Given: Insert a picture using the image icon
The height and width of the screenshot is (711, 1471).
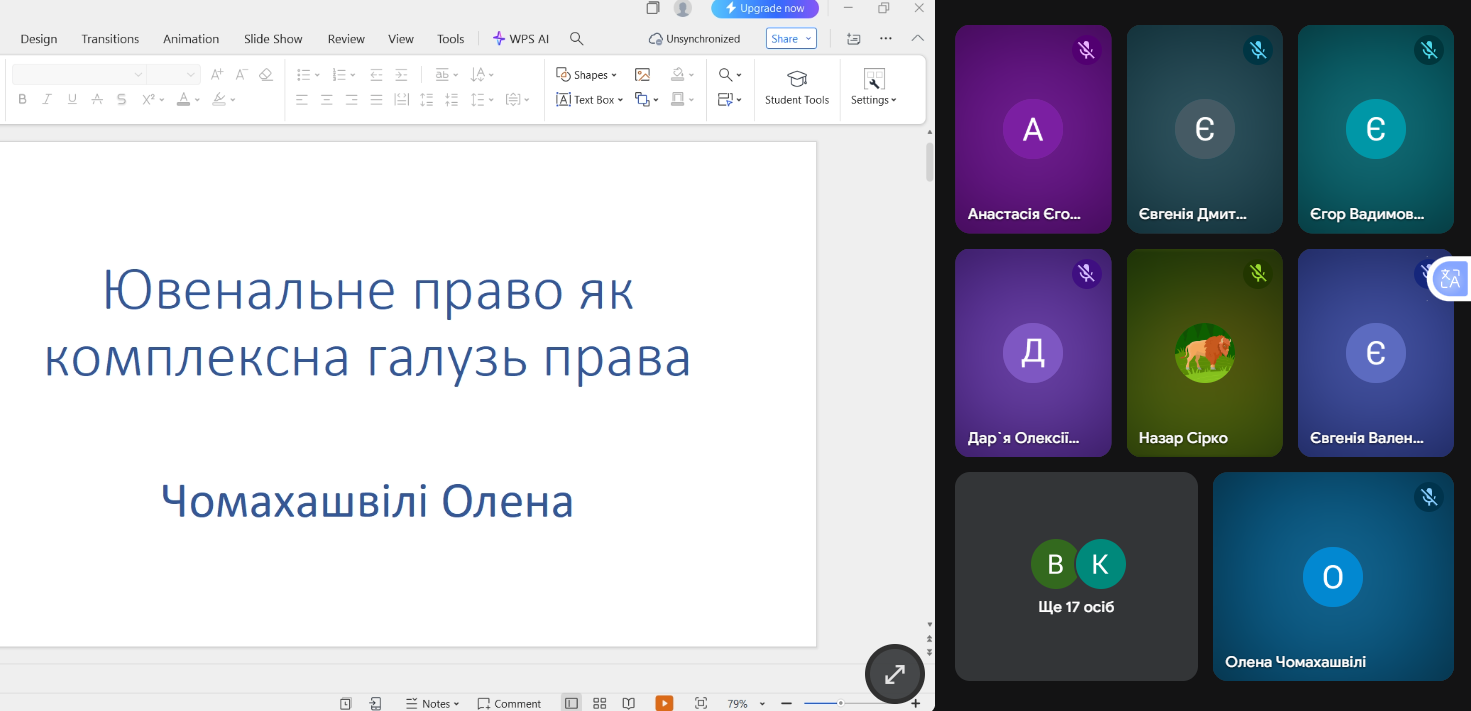Looking at the screenshot, I should point(642,75).
